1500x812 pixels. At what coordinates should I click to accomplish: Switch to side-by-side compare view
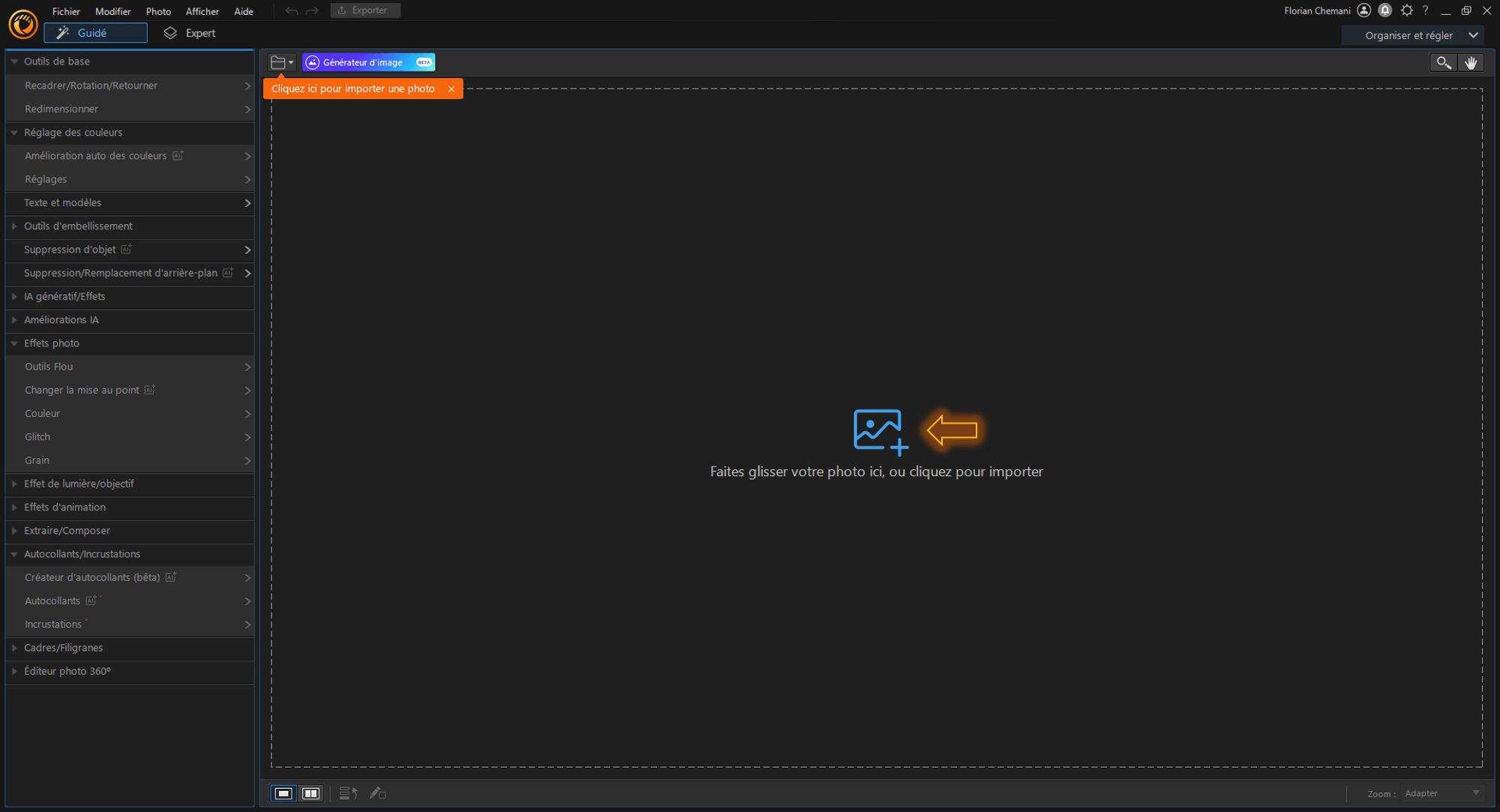tap(310, 793)
